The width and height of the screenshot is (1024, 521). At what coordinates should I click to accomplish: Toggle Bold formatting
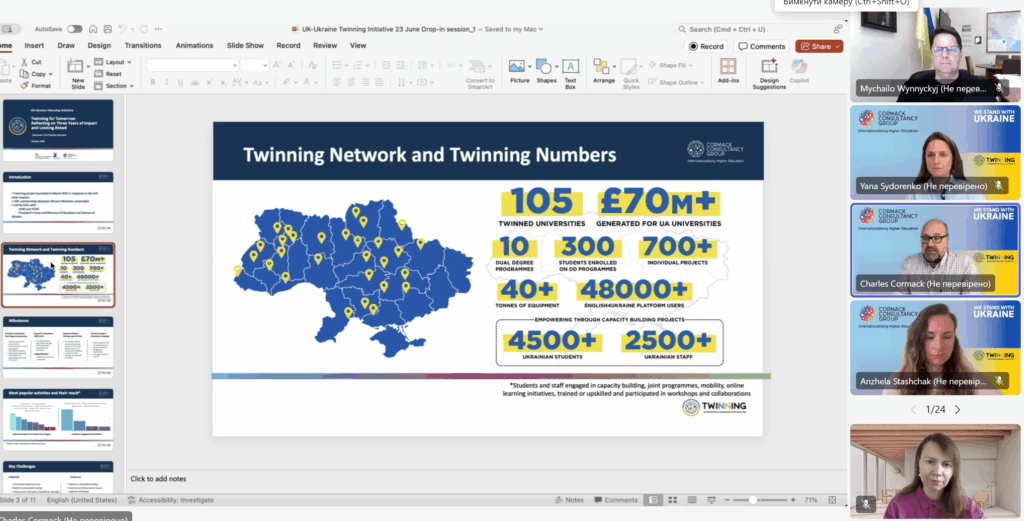click(x=153, y=82)
